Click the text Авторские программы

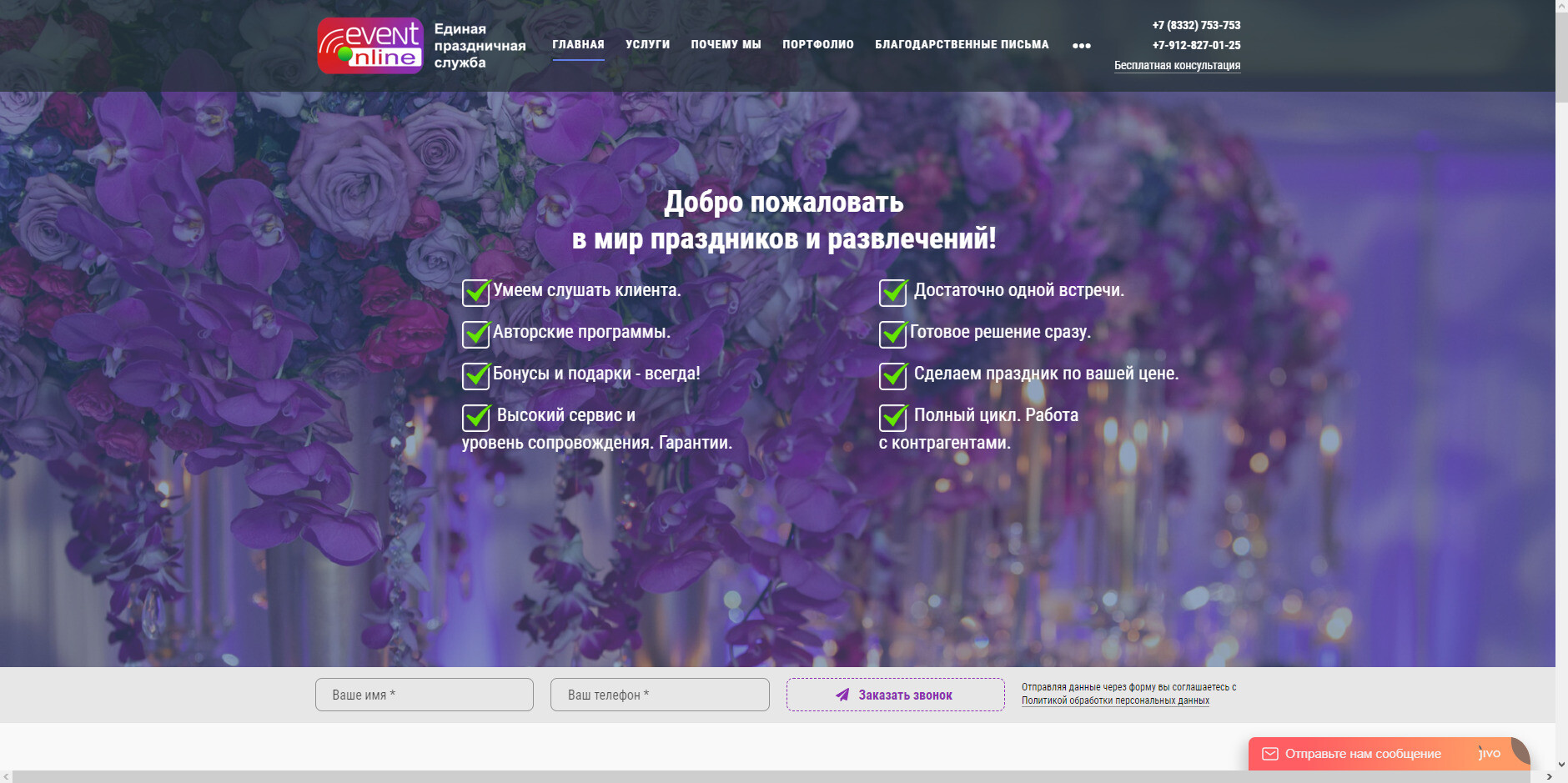[581, 332]
